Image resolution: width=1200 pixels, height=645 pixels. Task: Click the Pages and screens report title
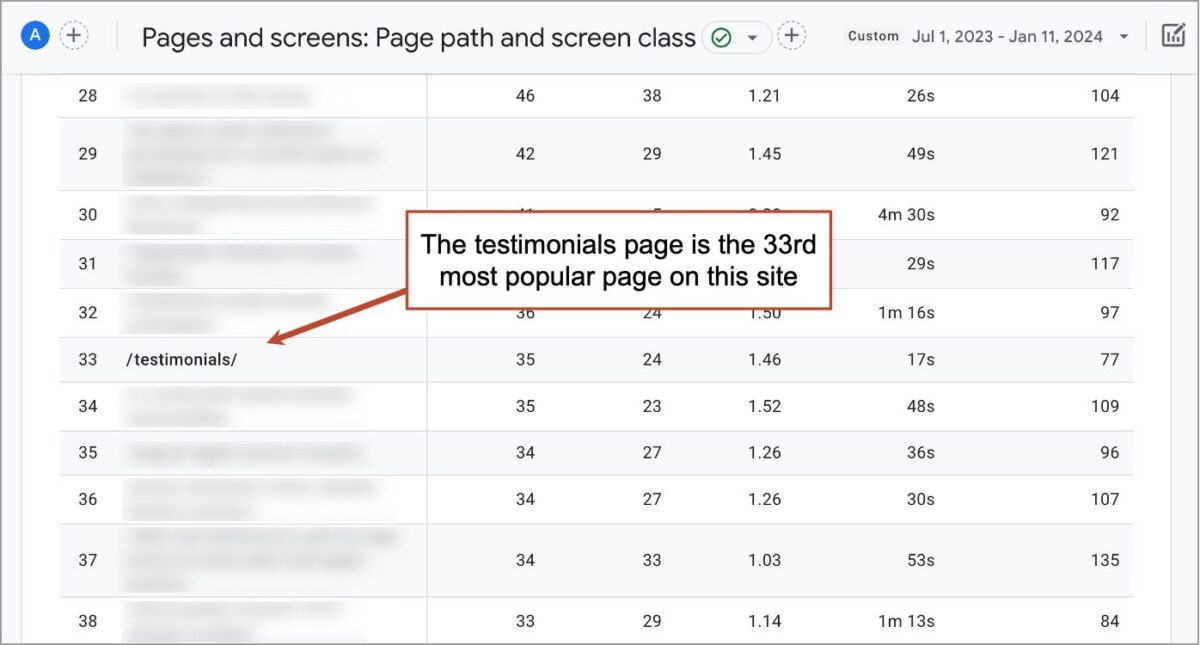(419, 37)
